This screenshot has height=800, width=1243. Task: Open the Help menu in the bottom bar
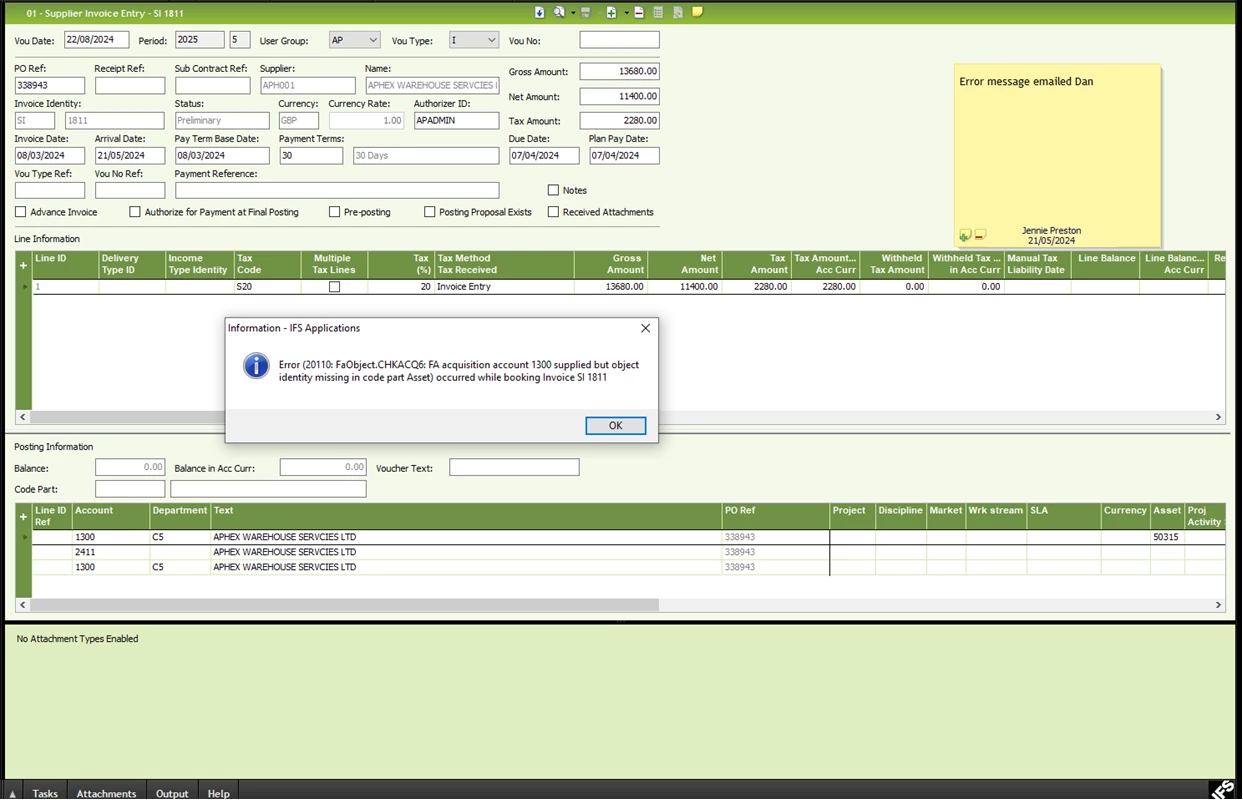pyautogui.click(x=218, y=793)
